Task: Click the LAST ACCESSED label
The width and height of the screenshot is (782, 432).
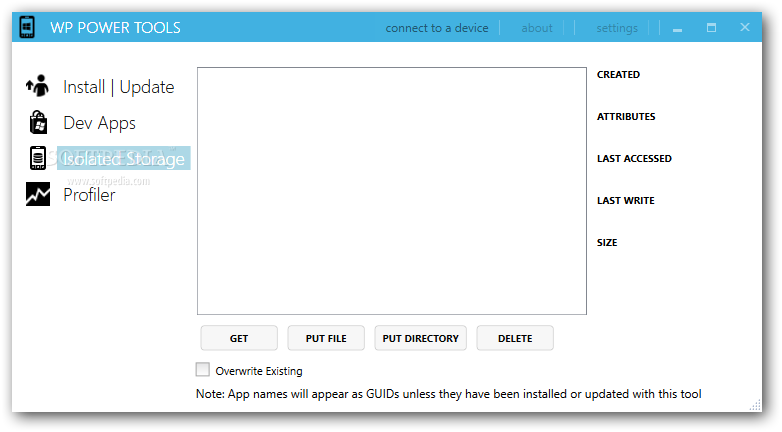Action: [x=634, y=158]
